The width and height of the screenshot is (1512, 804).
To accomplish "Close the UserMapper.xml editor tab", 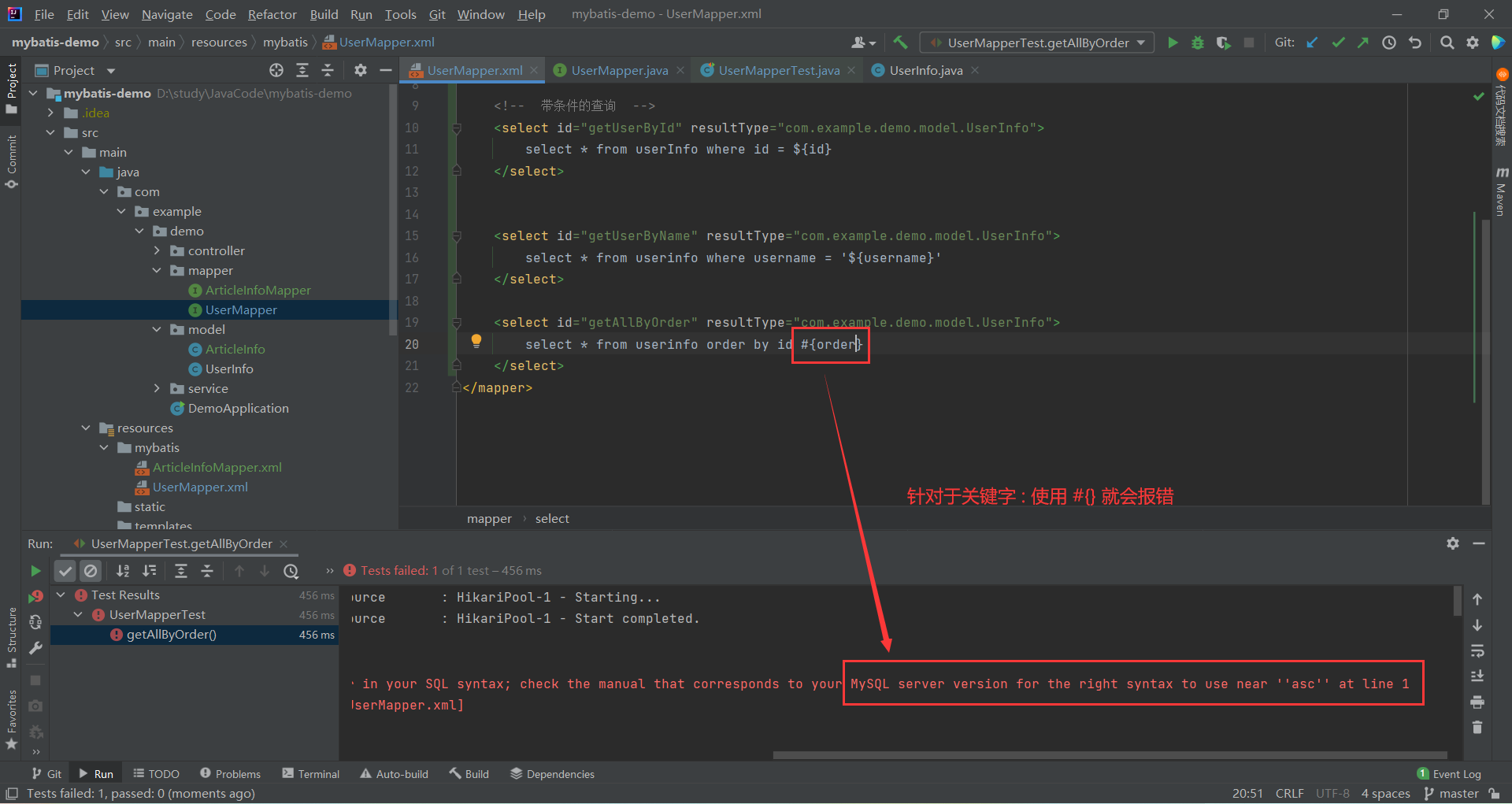I will [534, 70].
